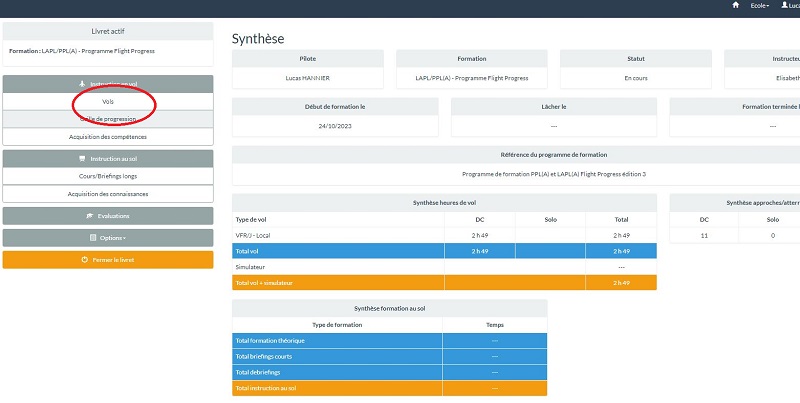Viewport: 800px width, 403px height.
Task: Expand the Options dropdown
Action: coord(112,238)
